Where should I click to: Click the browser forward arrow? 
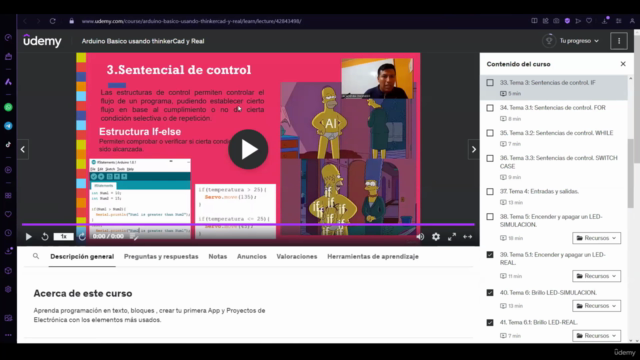pos(38,21)
